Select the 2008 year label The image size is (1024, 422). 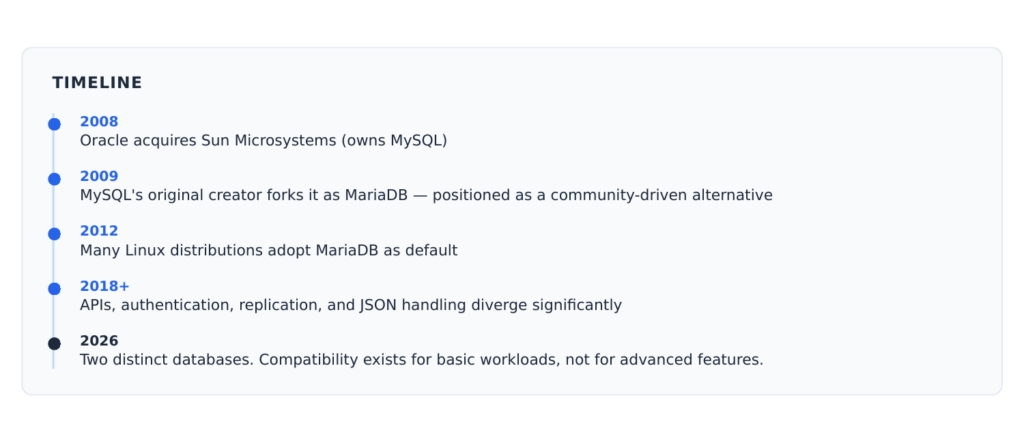(99, 122)
